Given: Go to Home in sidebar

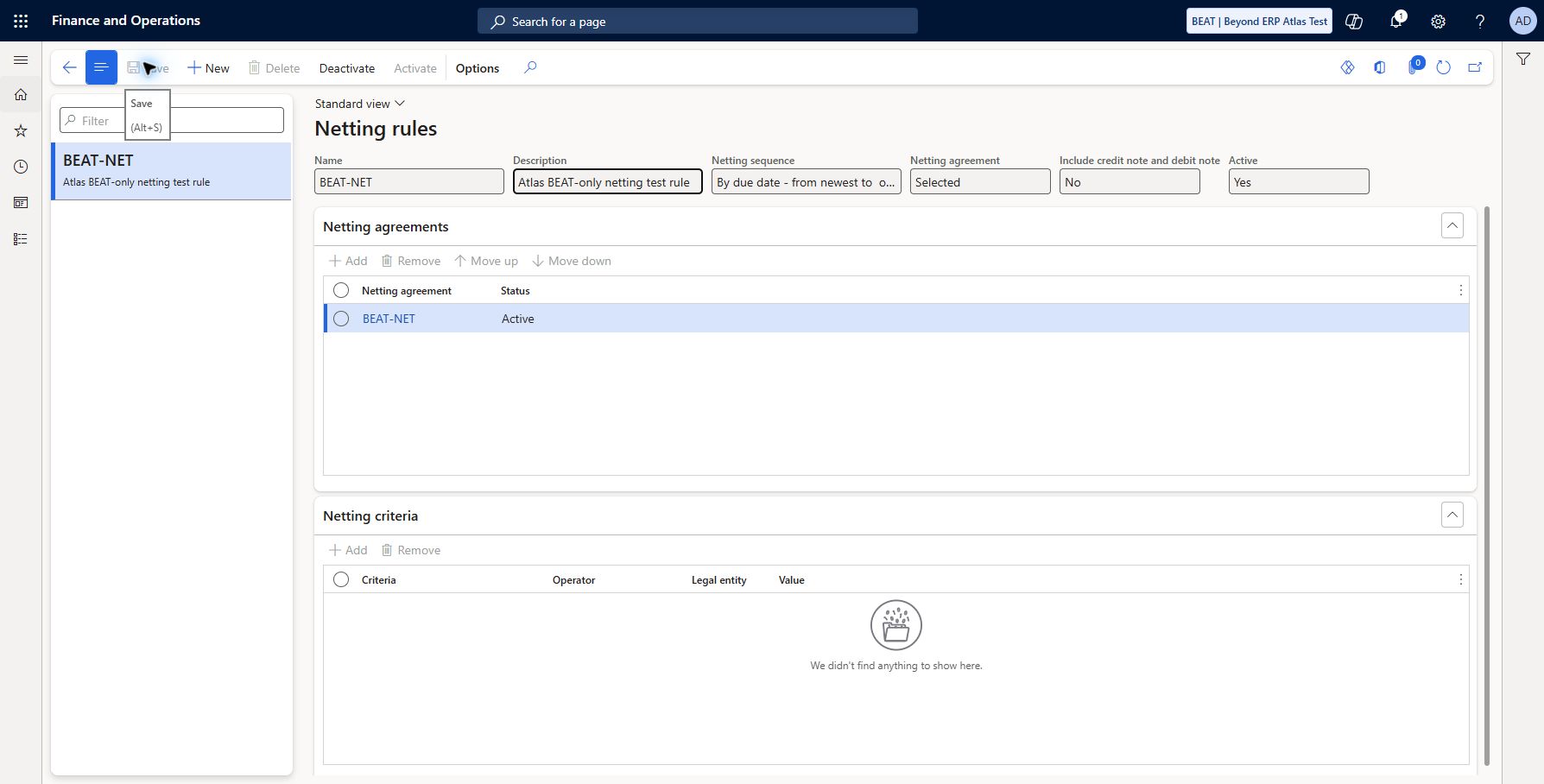Looking at the screenshot, I should point(21,95).
